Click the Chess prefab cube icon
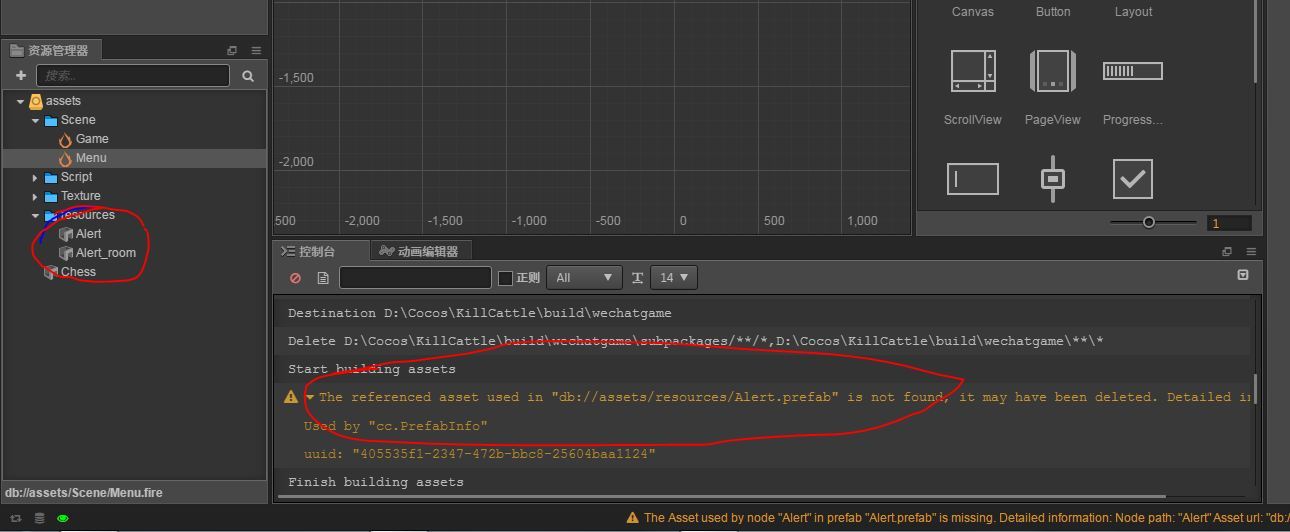1290x532 pixels. (51, 272)
